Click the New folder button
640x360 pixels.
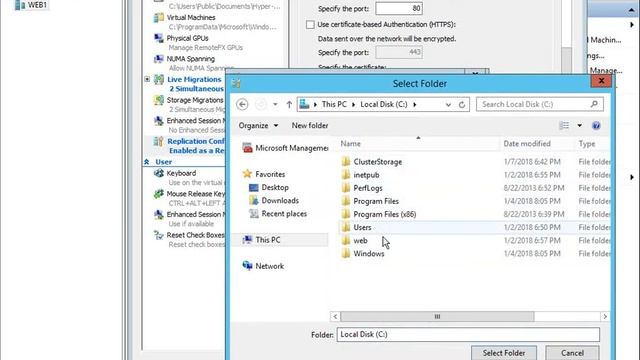tap(310, 126)
